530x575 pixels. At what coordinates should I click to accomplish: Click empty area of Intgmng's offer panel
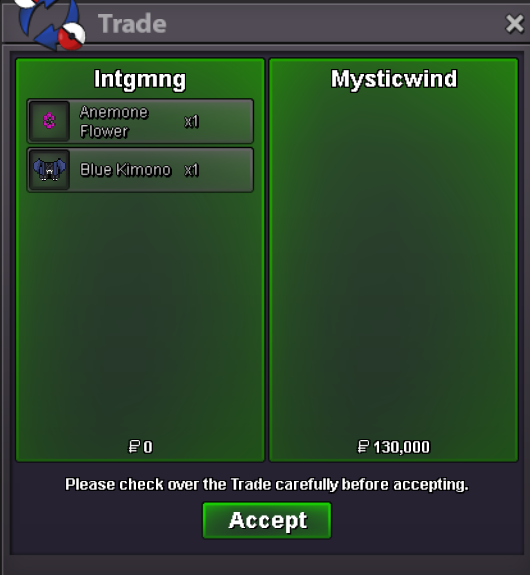(x=140, y=312)
